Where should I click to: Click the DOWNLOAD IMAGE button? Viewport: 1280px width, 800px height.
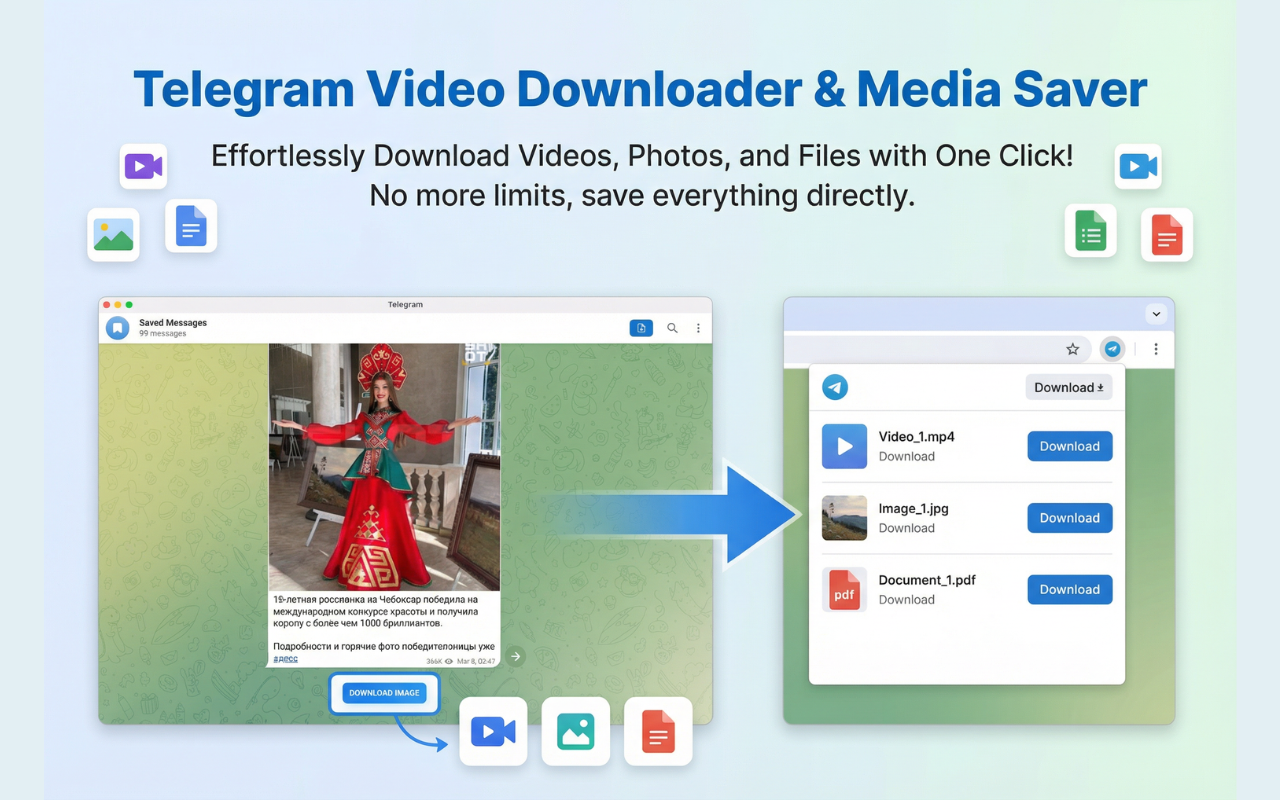click(x=385, y=693)
